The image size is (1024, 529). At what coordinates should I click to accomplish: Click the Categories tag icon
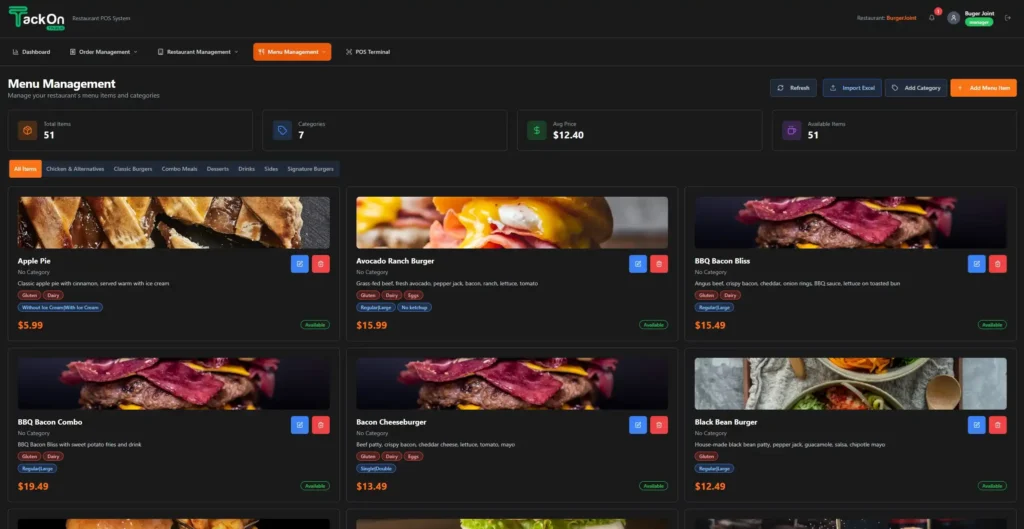point(282,131)
